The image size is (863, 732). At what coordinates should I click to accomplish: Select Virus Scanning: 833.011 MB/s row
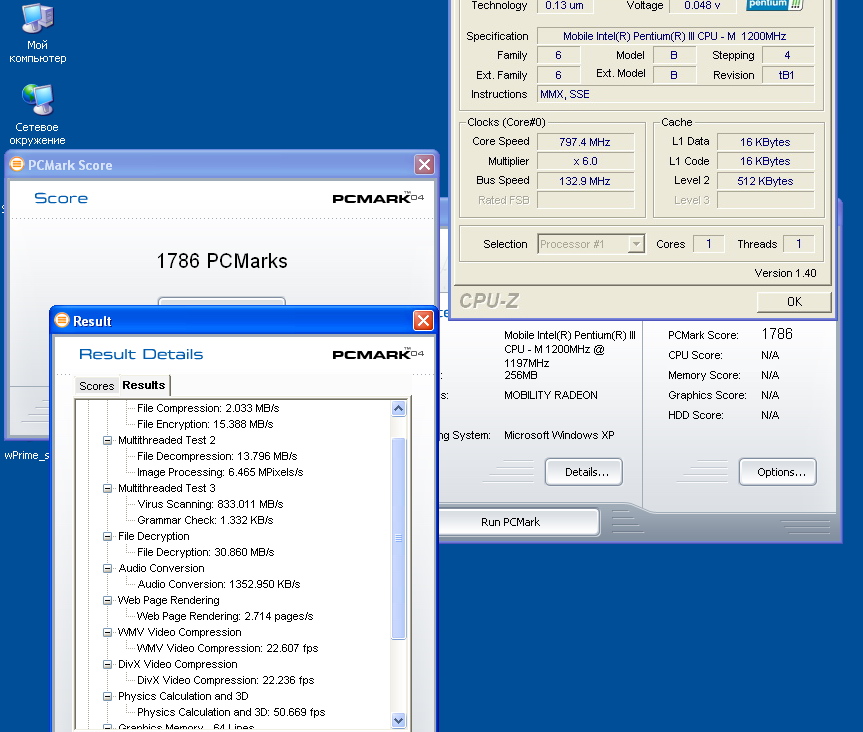tap(210, 504)
